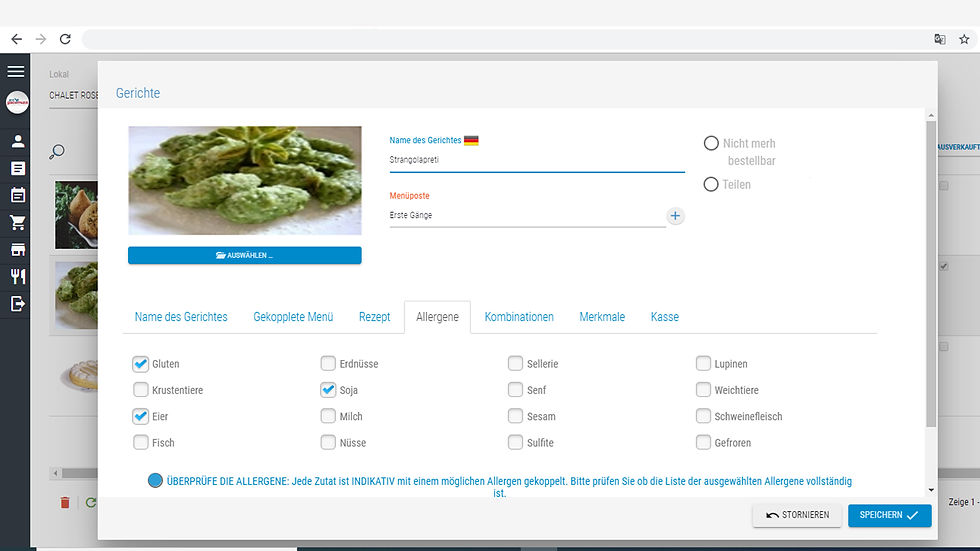This screenshot has height=551, width=980.
Task: Open the shopping cart sidebar icon
Action: (18, 222)
